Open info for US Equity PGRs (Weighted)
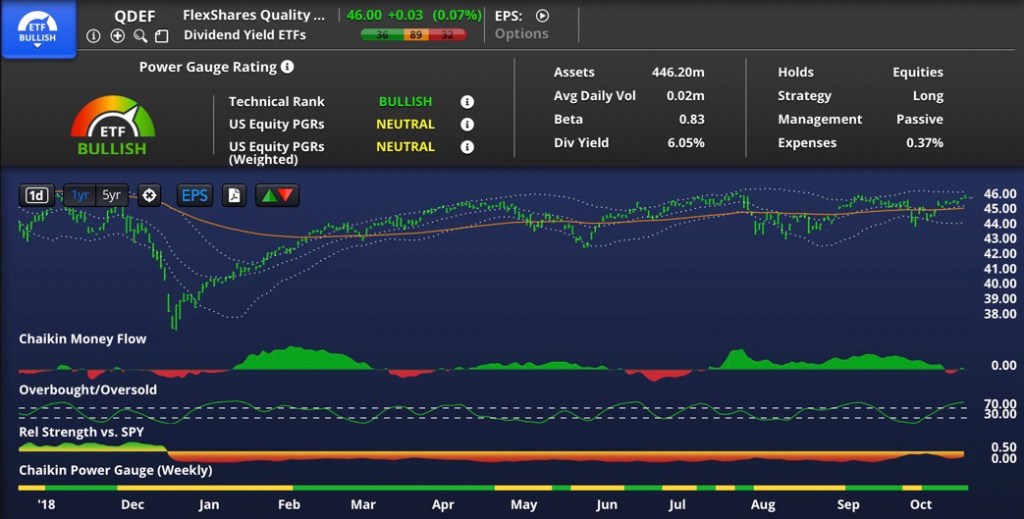1024x519 pixels. pos(467,147)
